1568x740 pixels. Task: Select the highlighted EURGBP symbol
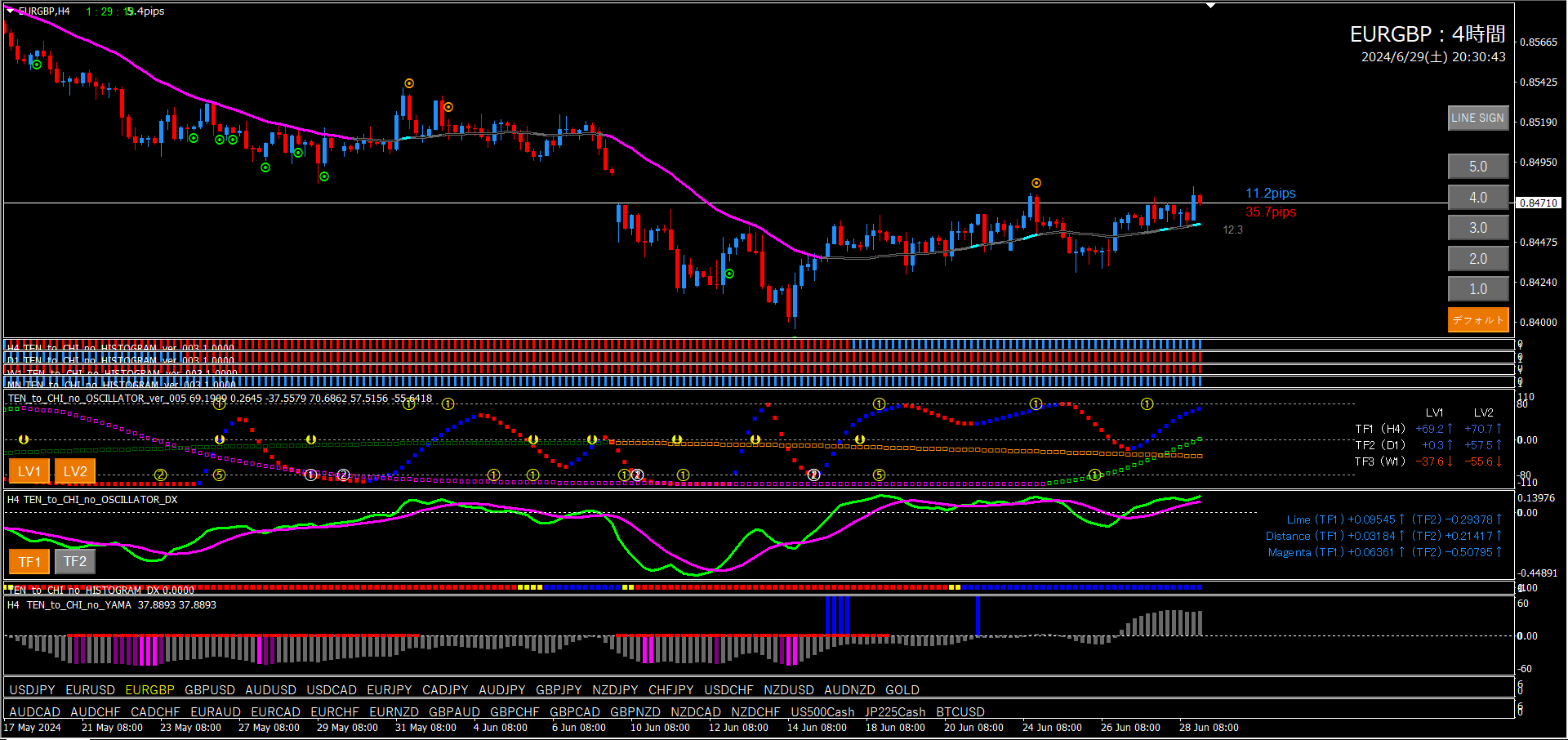tap(150, 690)
